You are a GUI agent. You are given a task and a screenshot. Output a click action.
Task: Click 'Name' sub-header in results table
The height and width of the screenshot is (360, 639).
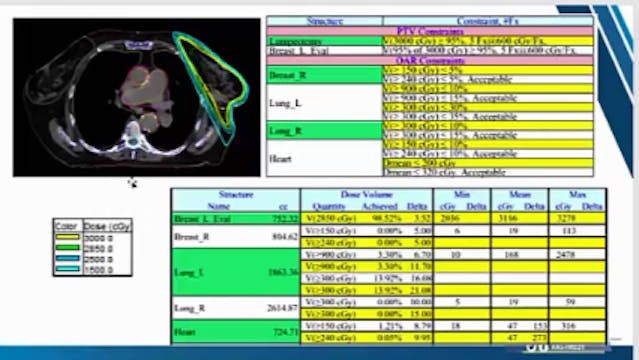point(219,207)
